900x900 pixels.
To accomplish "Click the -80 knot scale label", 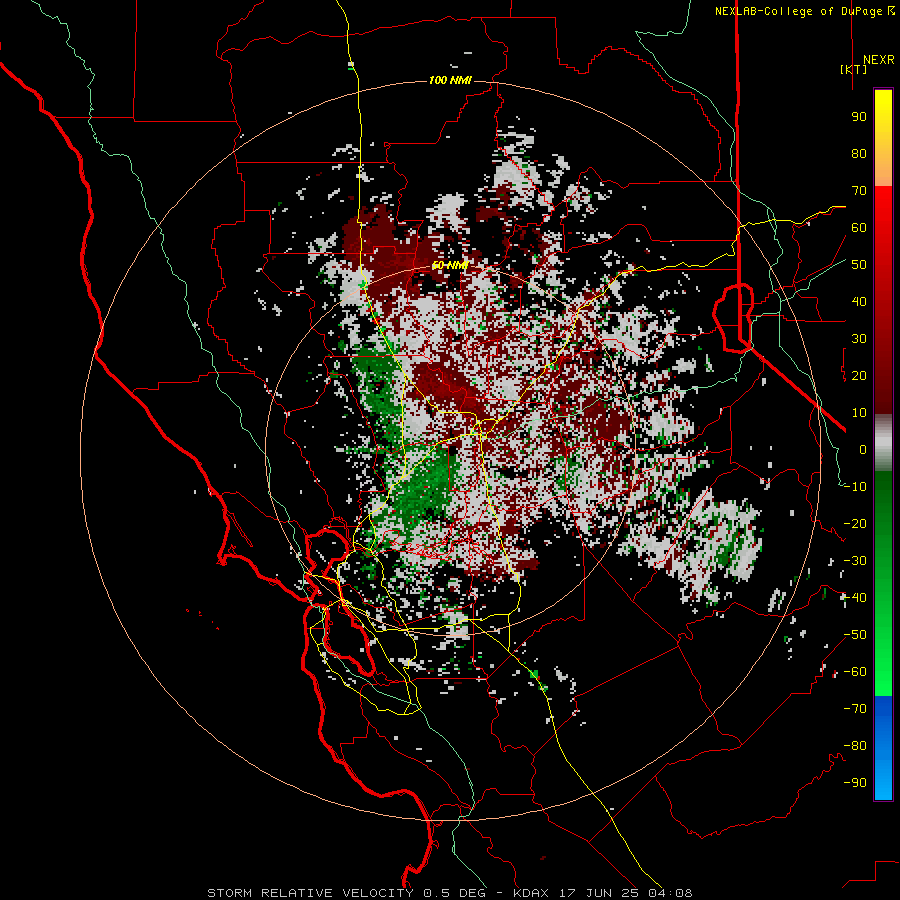I will (855, 746).
